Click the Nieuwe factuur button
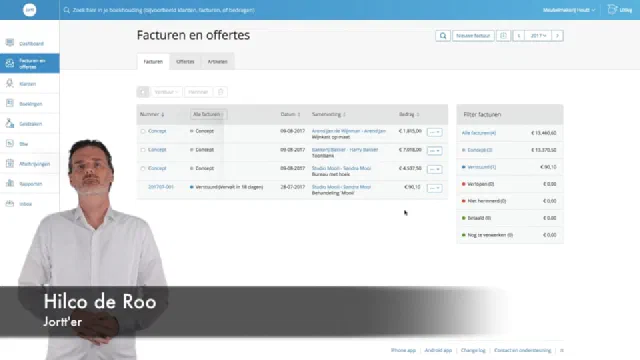 (x=473, y=36)
